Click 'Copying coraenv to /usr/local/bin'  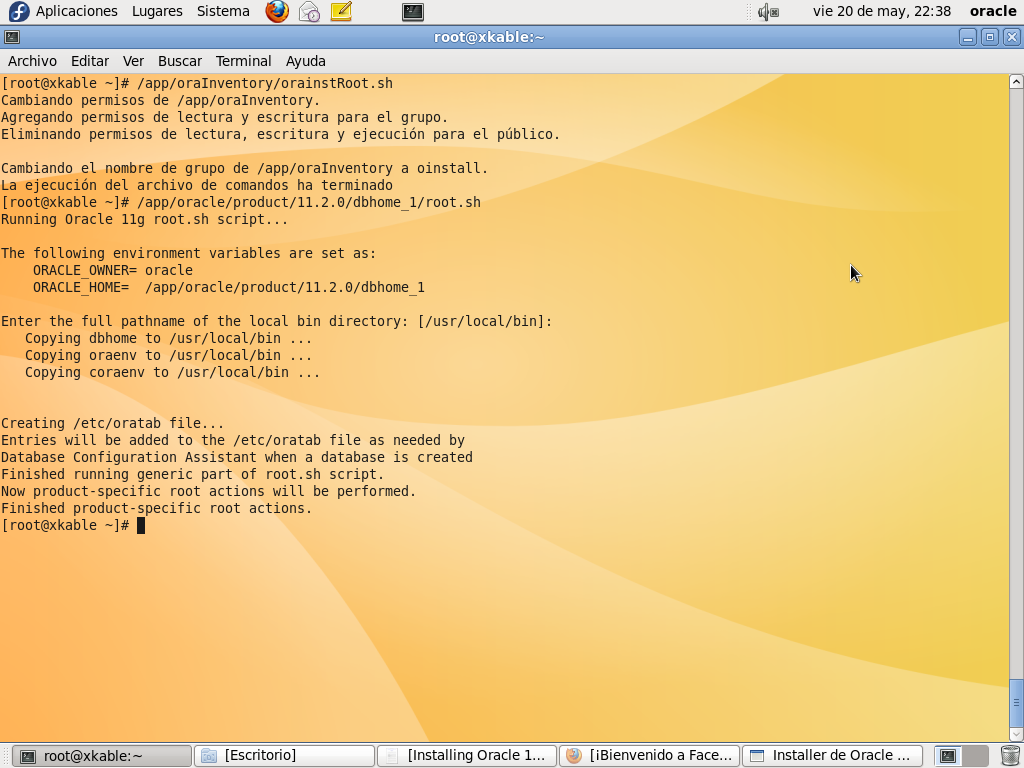click(172, 372)
